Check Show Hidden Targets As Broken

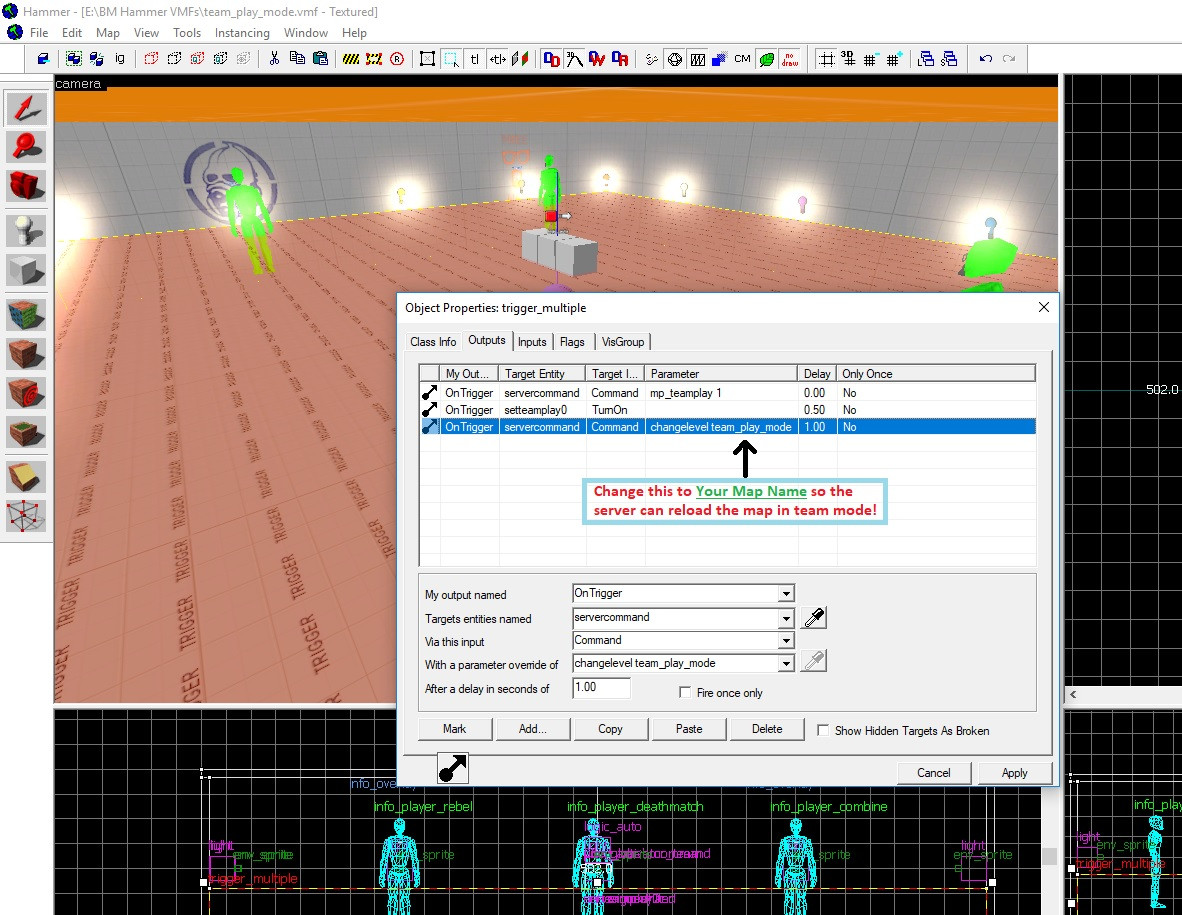[823, 730]
